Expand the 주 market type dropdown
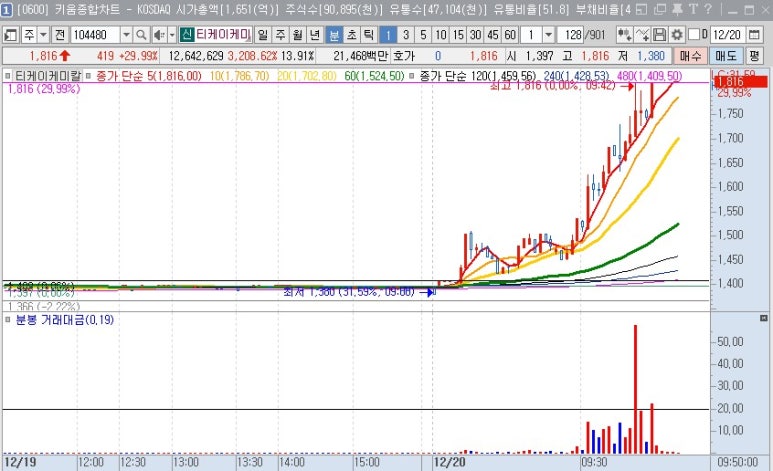 coord(43,35)
